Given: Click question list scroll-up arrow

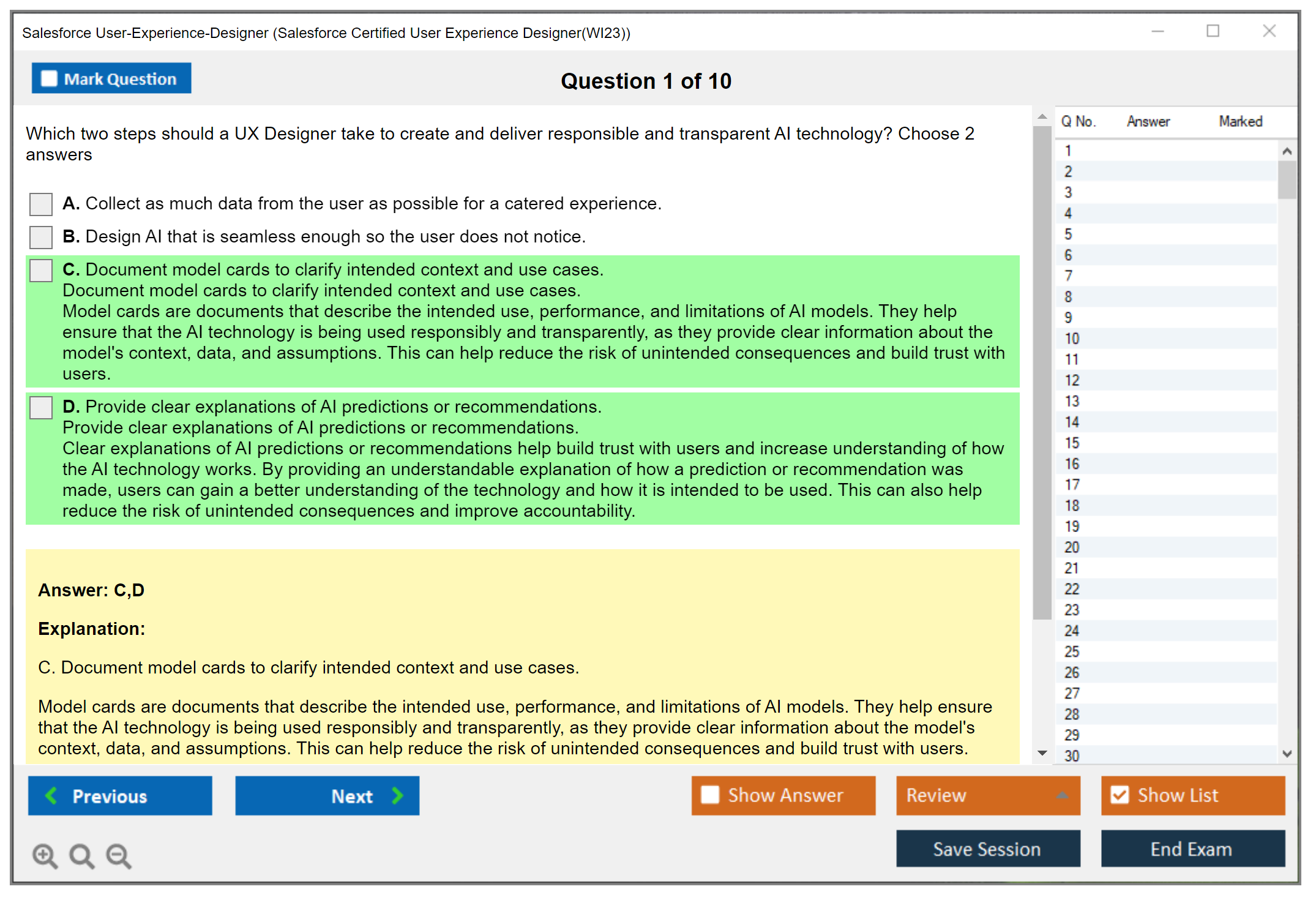Looking at the screenshot, I should pos(1287,151).
